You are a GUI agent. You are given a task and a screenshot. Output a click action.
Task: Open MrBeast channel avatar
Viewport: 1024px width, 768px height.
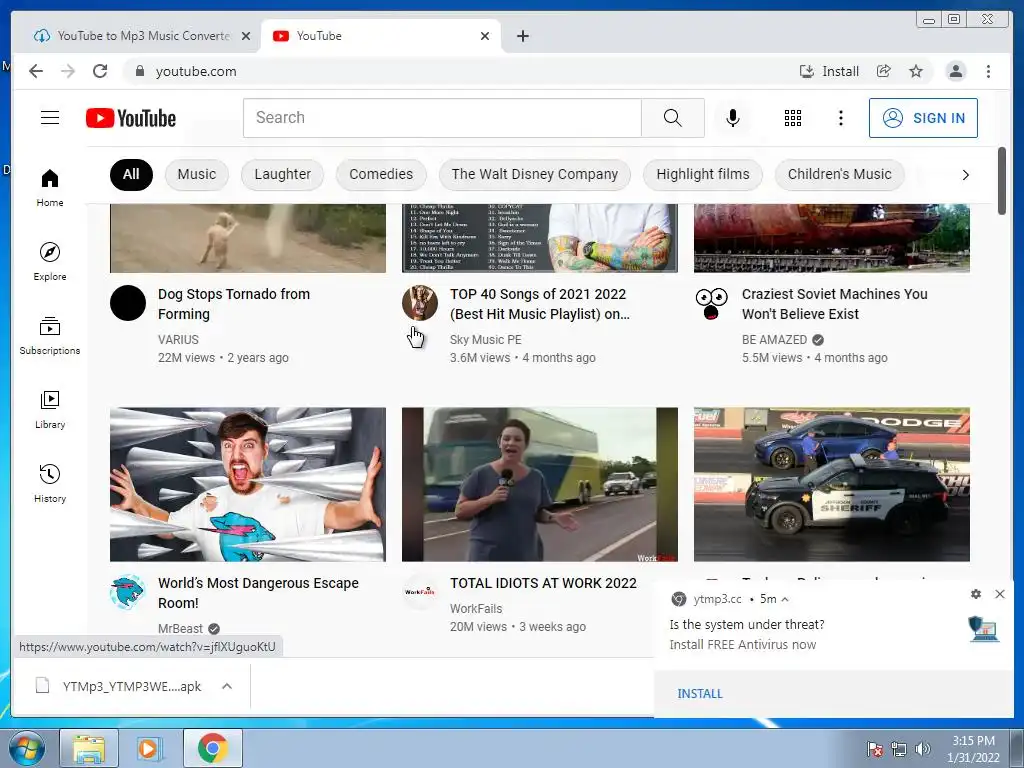click(x=128, y=592)
